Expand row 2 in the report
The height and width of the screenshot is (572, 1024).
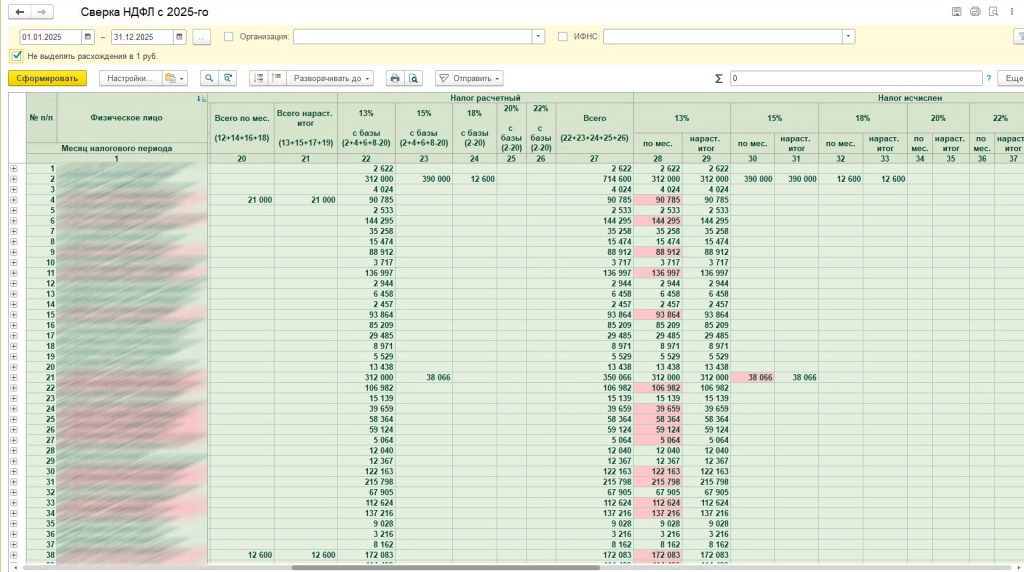click(14, 179)
